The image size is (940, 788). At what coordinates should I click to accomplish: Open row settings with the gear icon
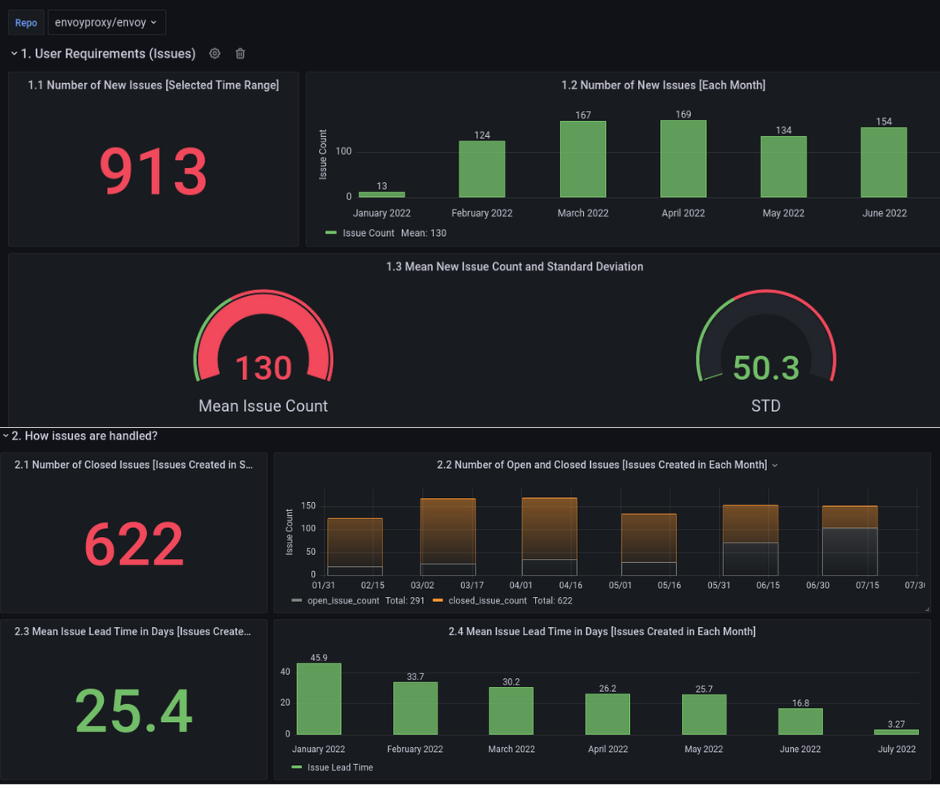click(x=214, y=54)
